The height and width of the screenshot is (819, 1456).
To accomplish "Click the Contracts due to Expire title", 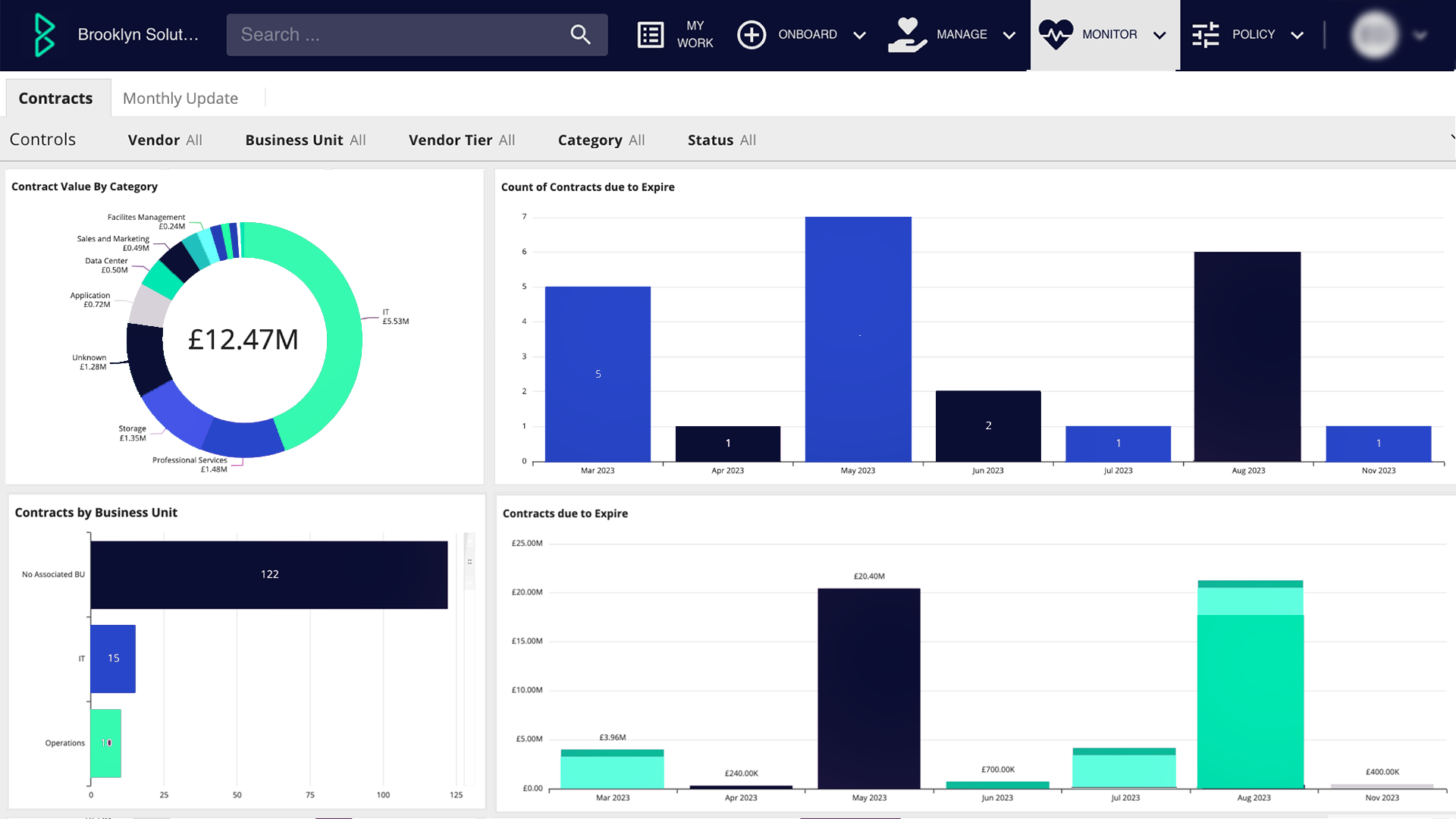I will 565,513.
